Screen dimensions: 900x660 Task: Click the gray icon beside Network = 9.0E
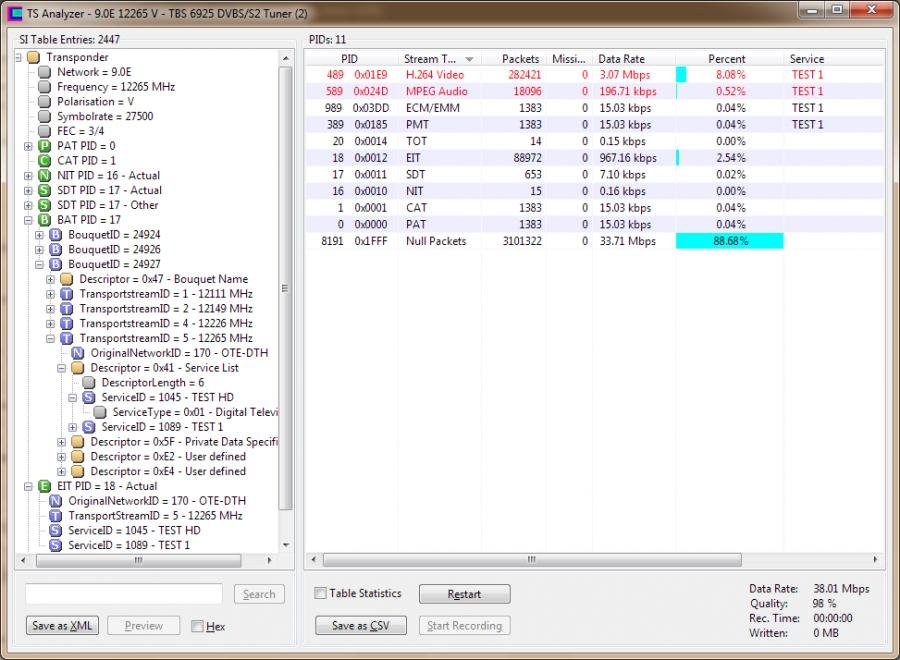tap(45, 72)
